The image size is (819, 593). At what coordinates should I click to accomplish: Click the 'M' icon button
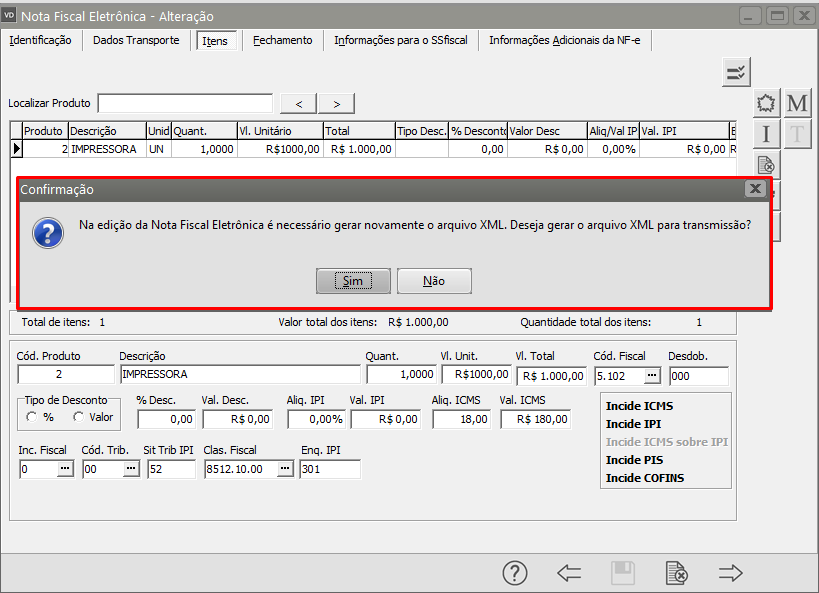coord(797,103)
